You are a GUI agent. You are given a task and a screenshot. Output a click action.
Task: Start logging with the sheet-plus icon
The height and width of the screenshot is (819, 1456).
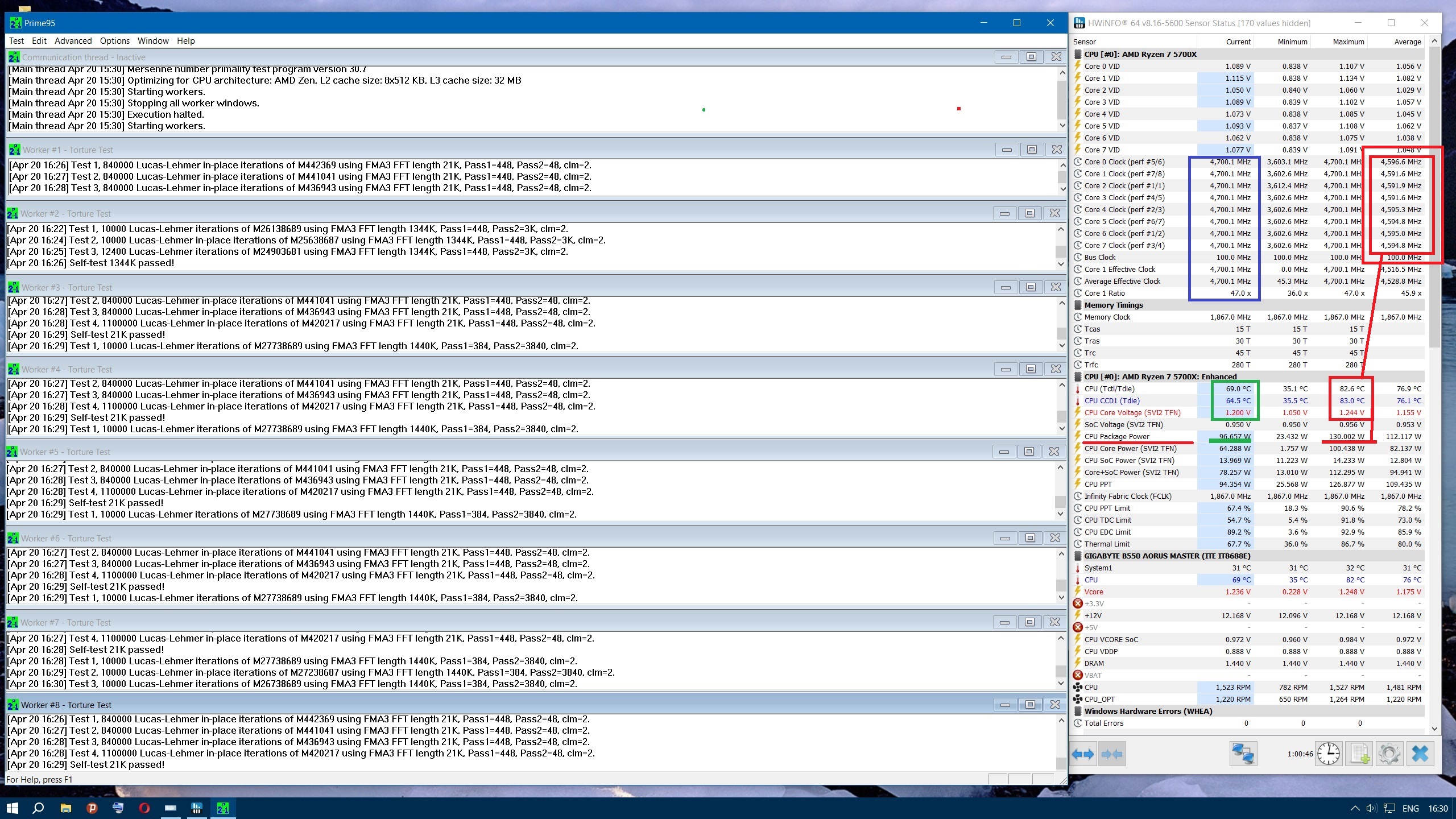[1359, 754]
